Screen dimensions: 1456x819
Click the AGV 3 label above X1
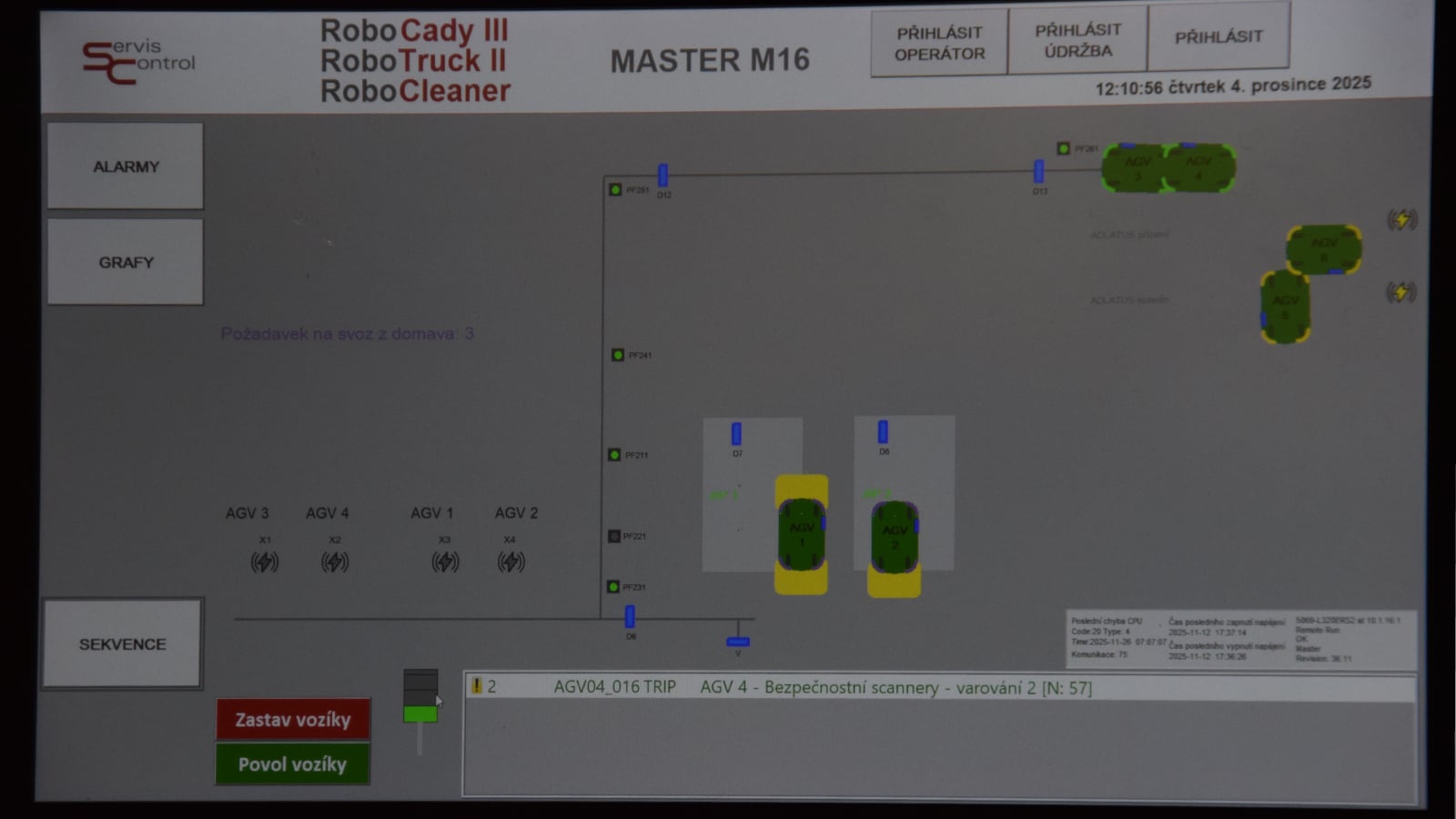248,513
